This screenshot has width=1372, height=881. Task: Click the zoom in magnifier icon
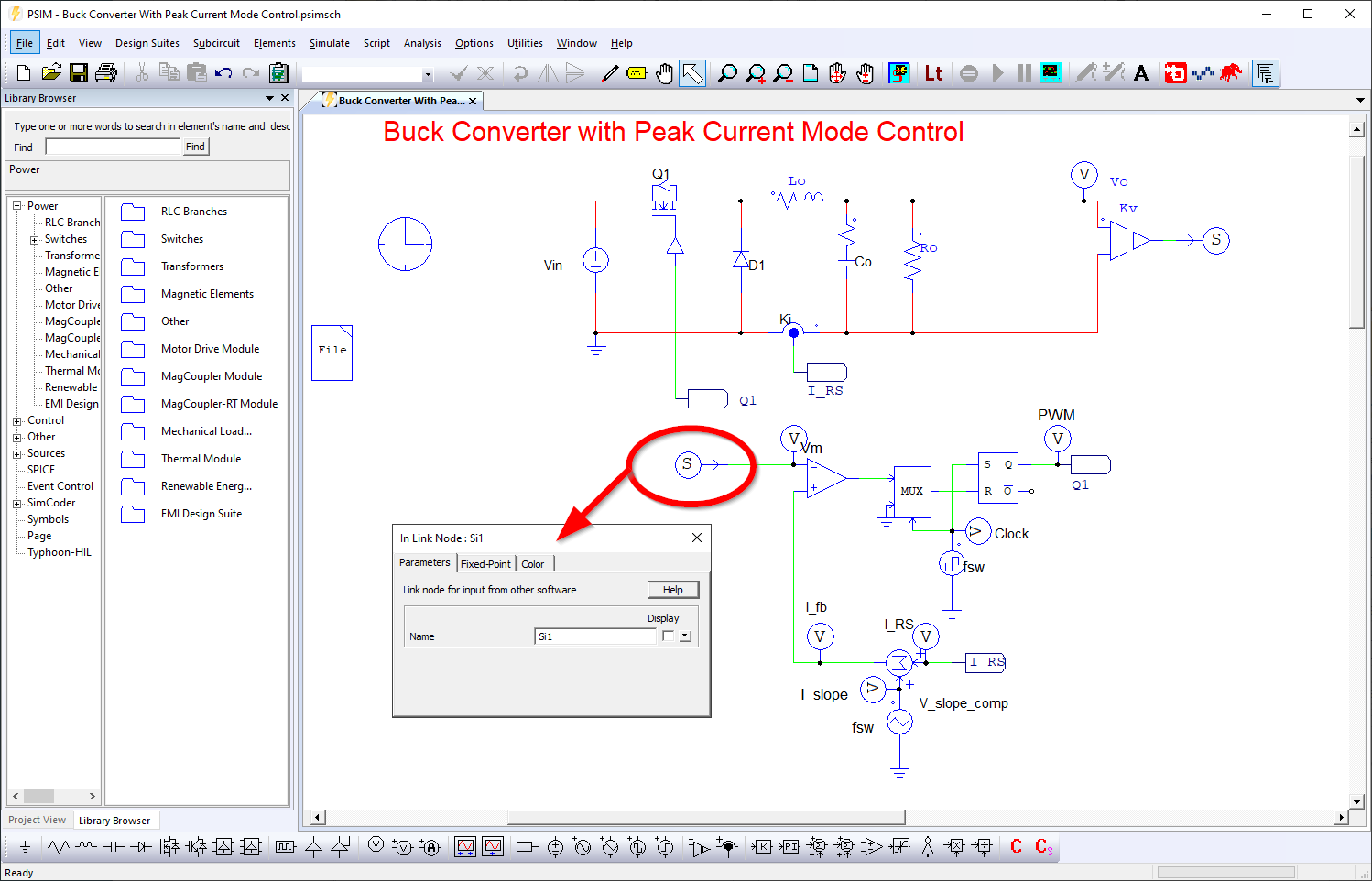(x=755, y=73)
